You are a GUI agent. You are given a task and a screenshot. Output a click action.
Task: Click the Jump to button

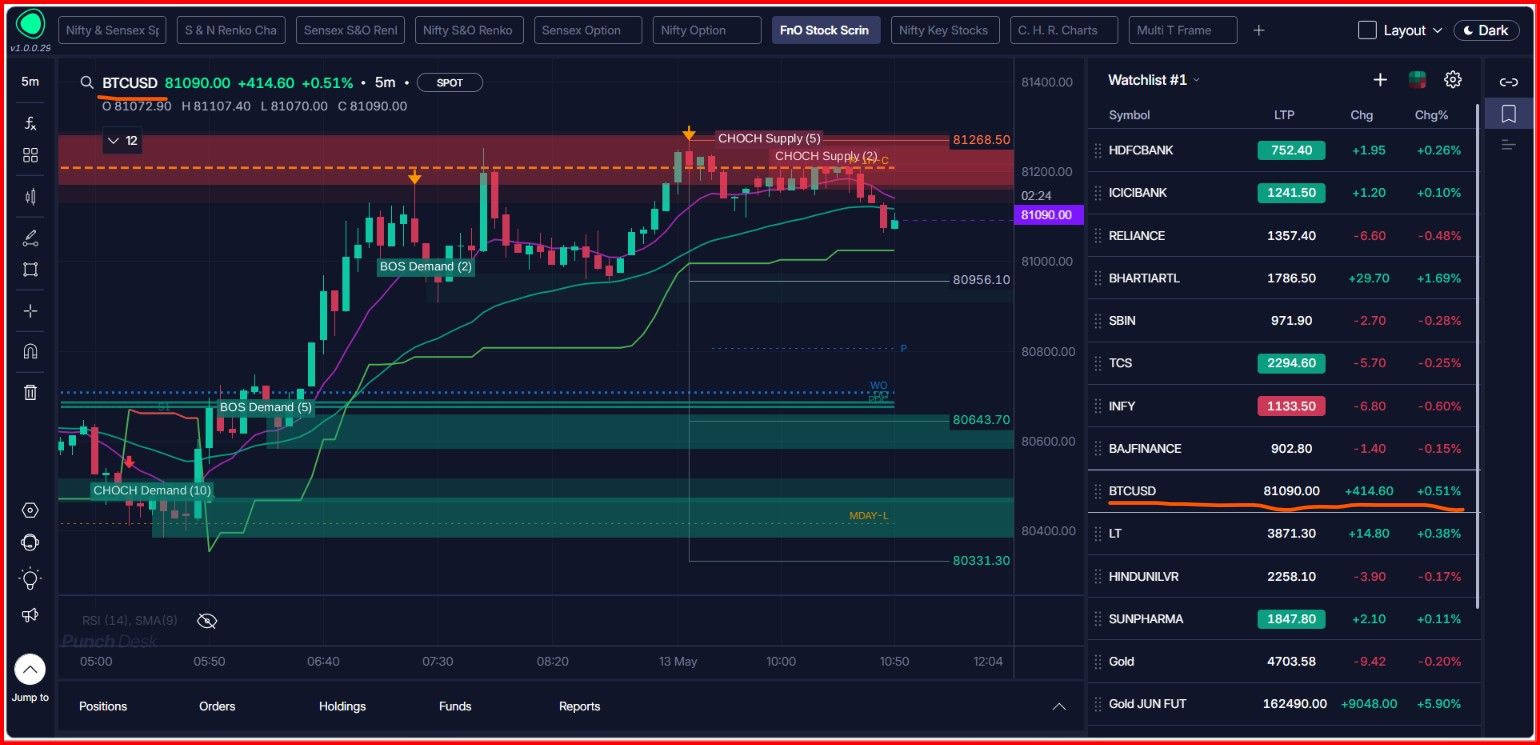30,679
